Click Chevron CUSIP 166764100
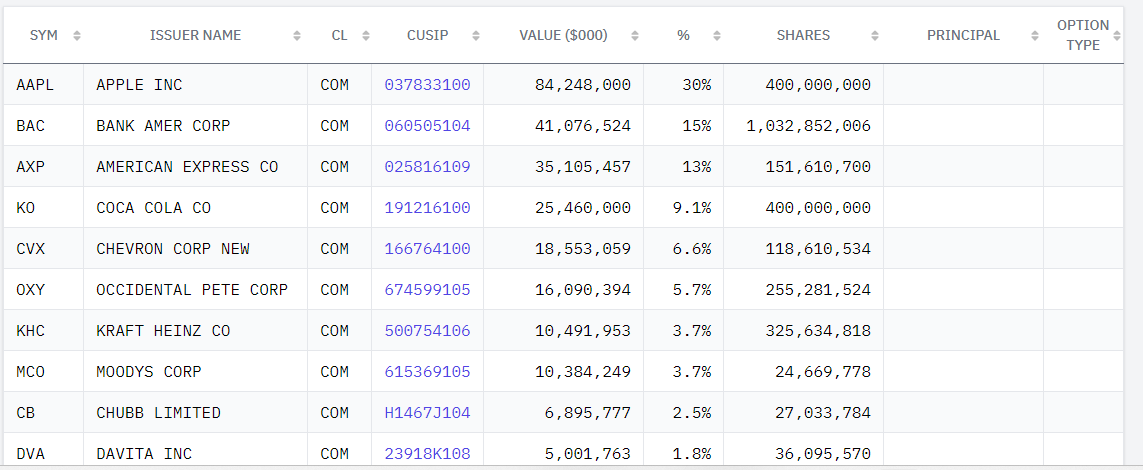This screenshot has height=470, width=1143. 427,249
